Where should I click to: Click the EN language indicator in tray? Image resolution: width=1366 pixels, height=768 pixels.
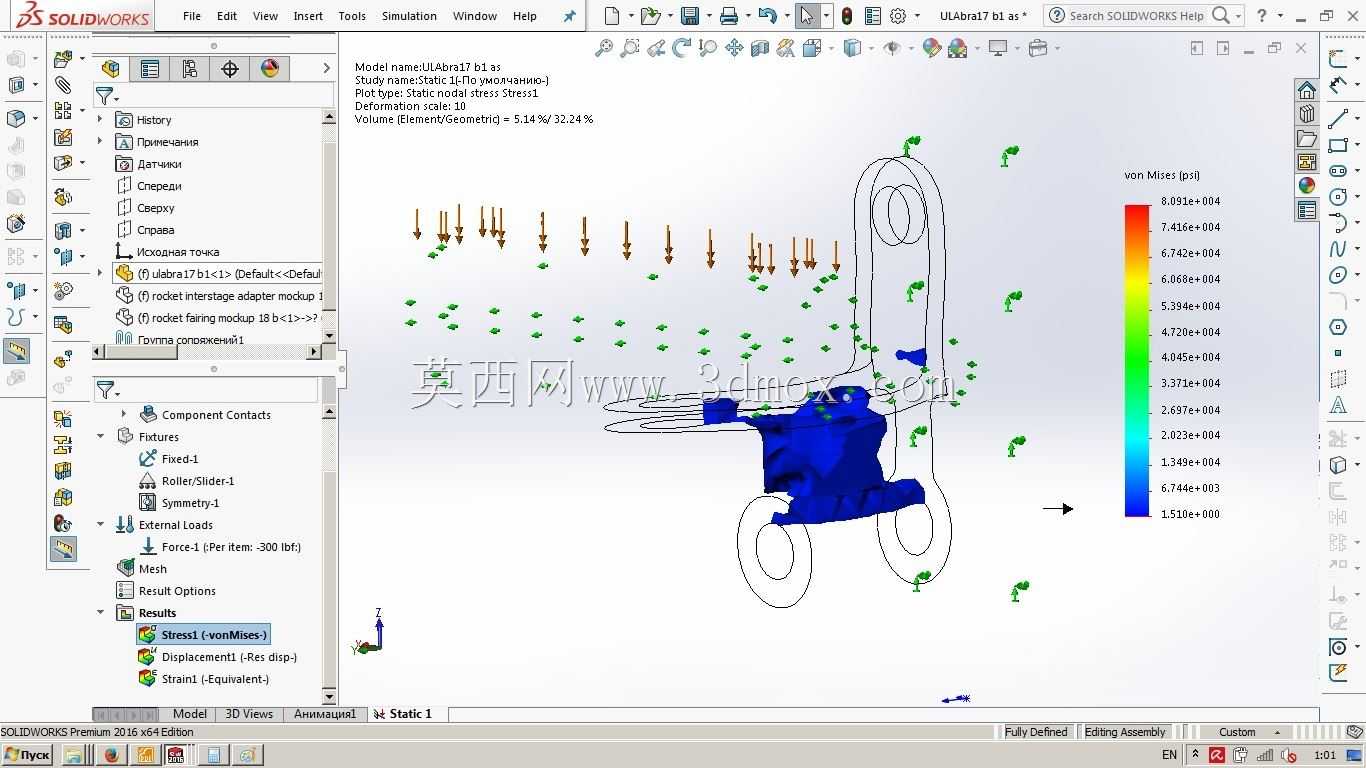[1169, 755]
